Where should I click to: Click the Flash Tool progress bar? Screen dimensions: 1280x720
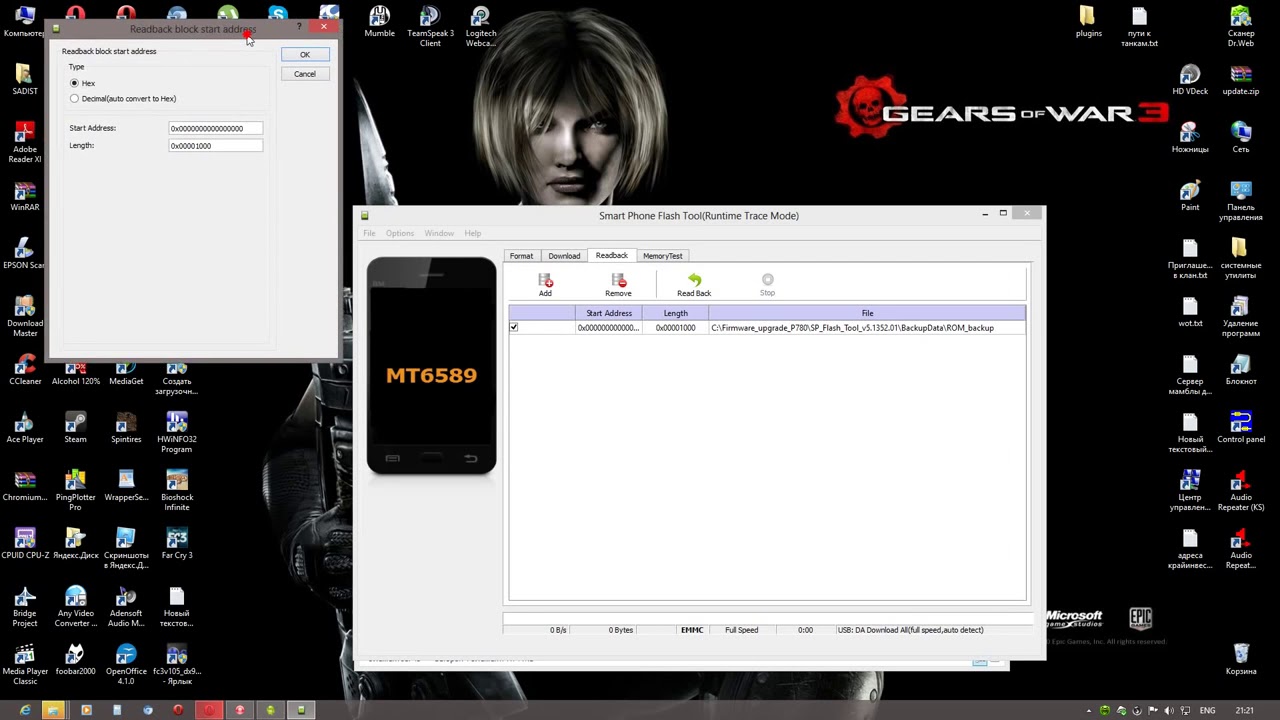point(767,619)
